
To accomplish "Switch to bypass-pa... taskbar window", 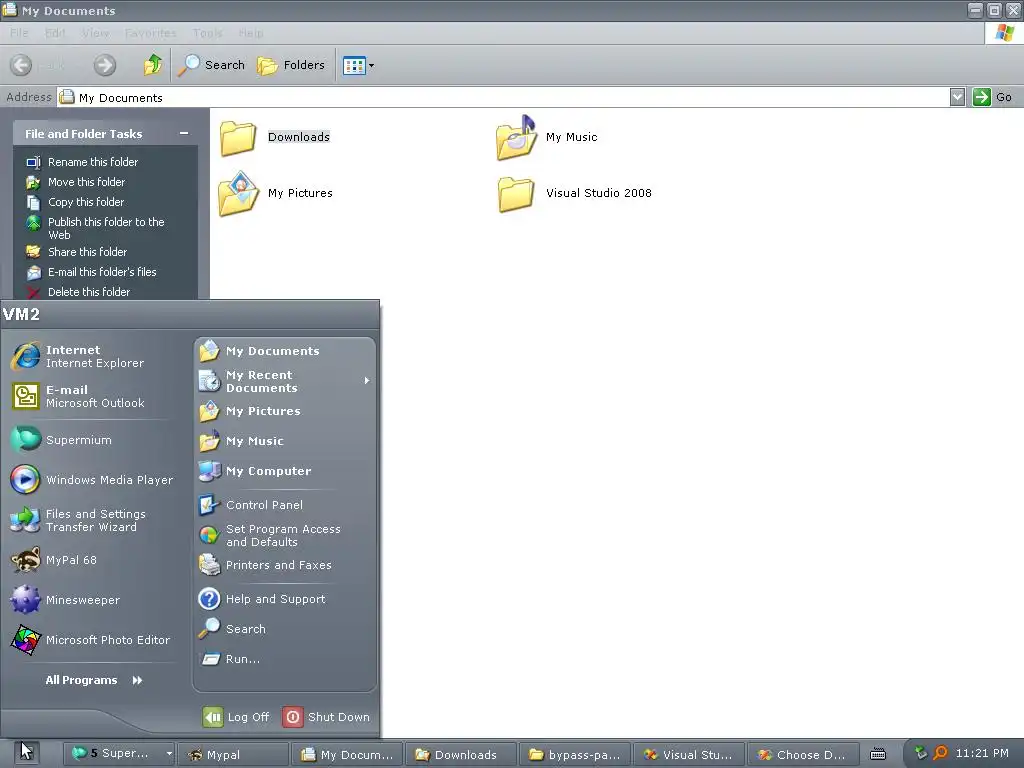I will pyautogui.click(x=575, y=754).
